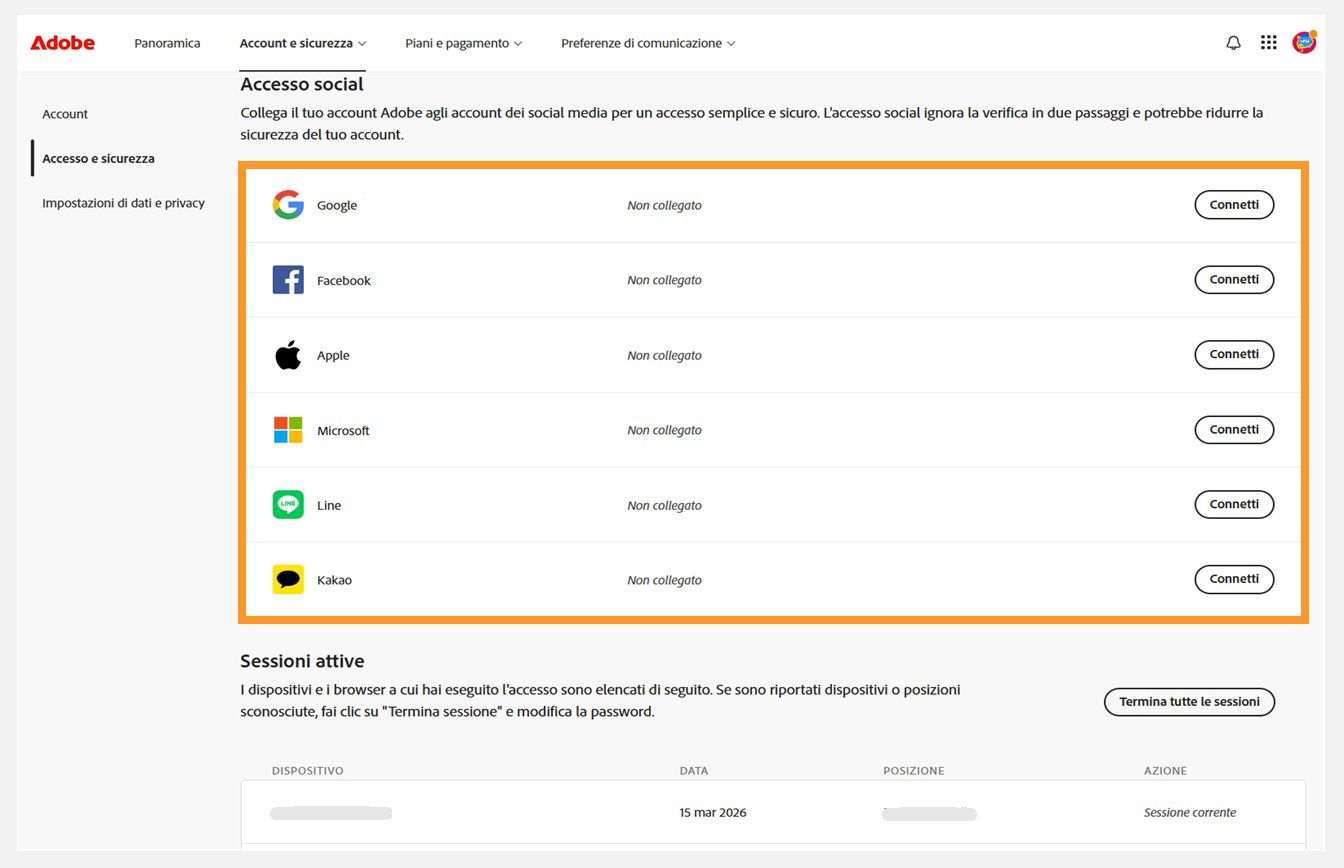1344x868 pixels.
Task: Expand Preferenze di comunicazione menu
Action: tap(648, 43)
